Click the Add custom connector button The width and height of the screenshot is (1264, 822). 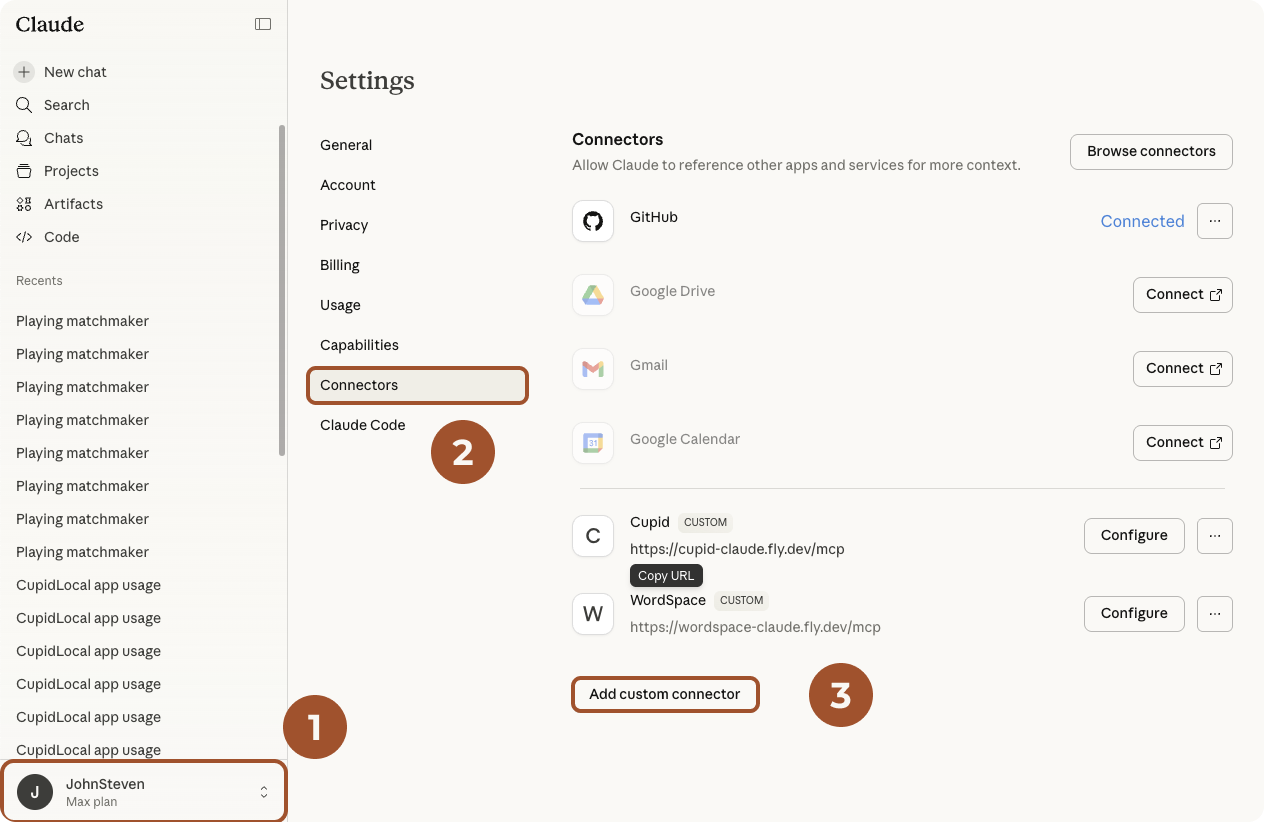click(665, 694)
